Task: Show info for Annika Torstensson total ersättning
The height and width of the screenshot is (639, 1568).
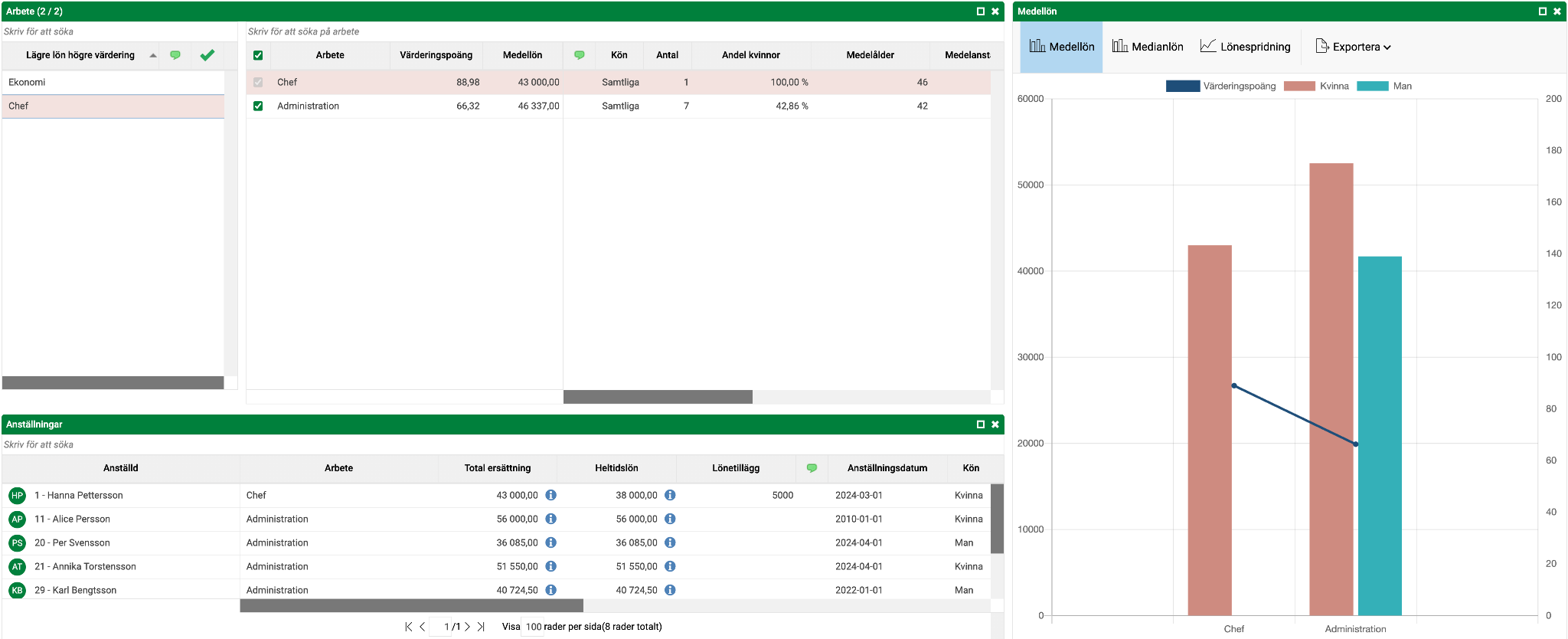Action: (x=550, y=566)
